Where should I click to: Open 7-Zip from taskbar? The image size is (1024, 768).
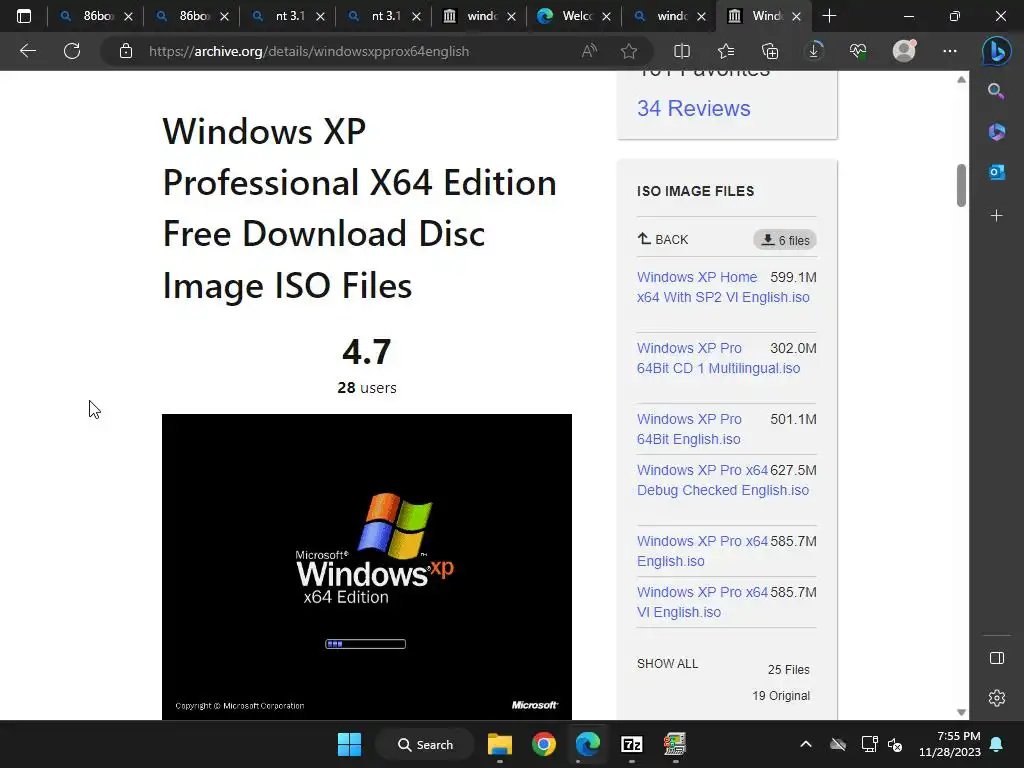point(632,744)
